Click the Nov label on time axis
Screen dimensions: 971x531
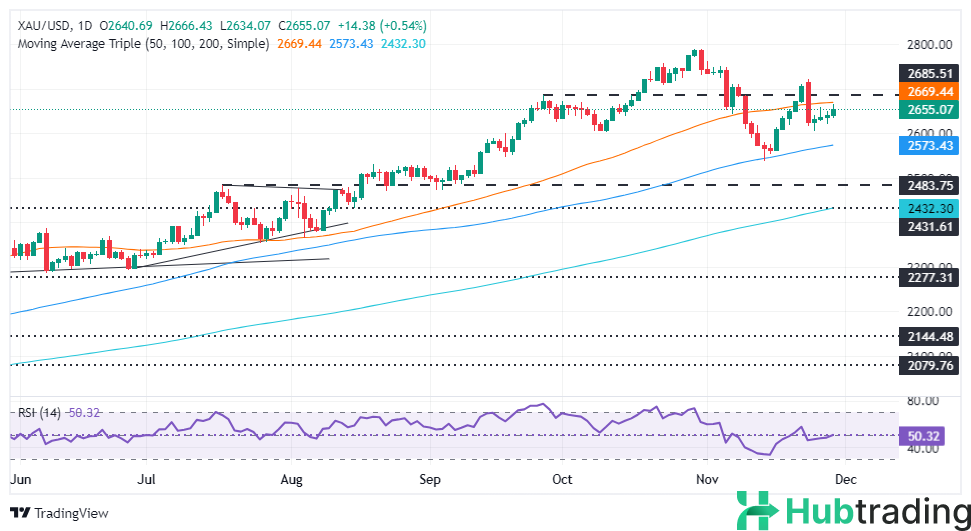706,479
